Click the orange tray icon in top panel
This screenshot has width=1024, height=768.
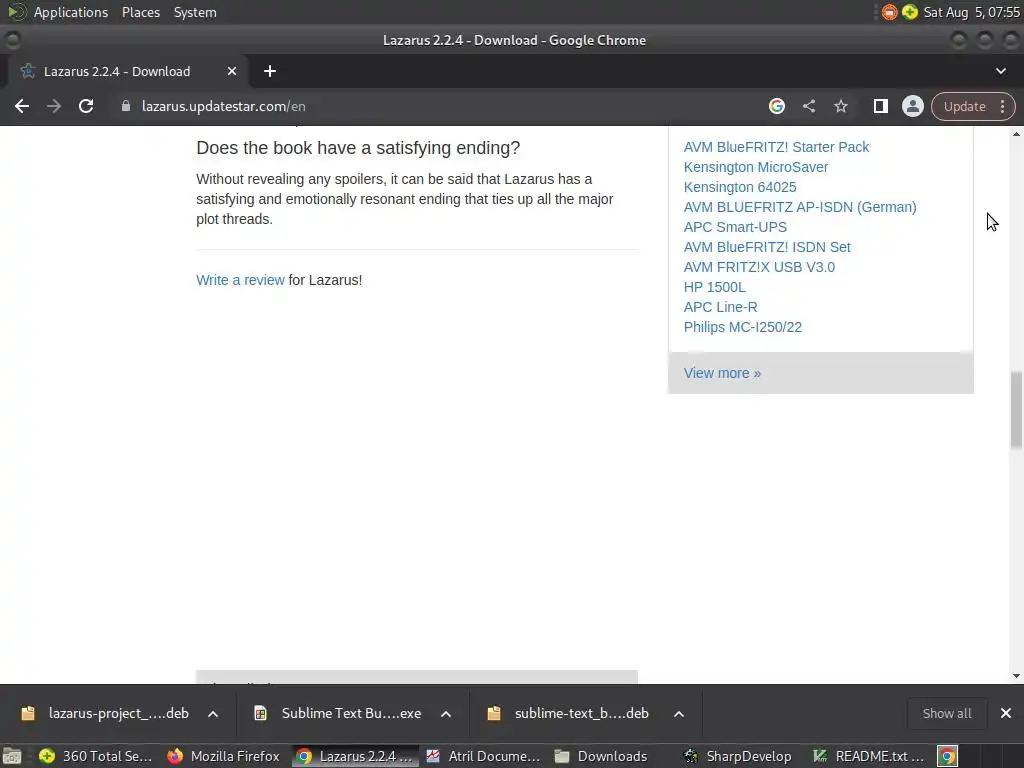[889, 12]
